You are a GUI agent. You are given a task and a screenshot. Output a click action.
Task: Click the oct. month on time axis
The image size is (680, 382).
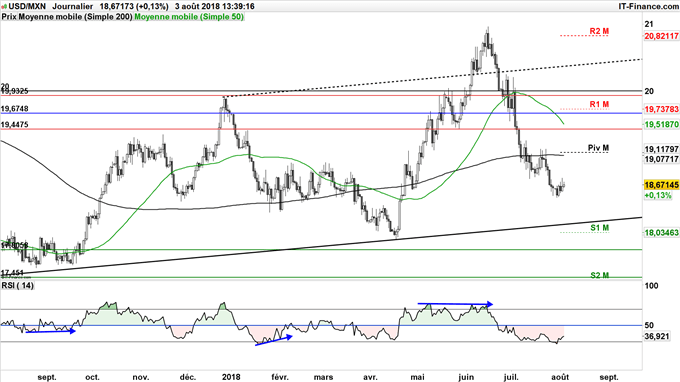pyautogui.click(x=92, y=377)
